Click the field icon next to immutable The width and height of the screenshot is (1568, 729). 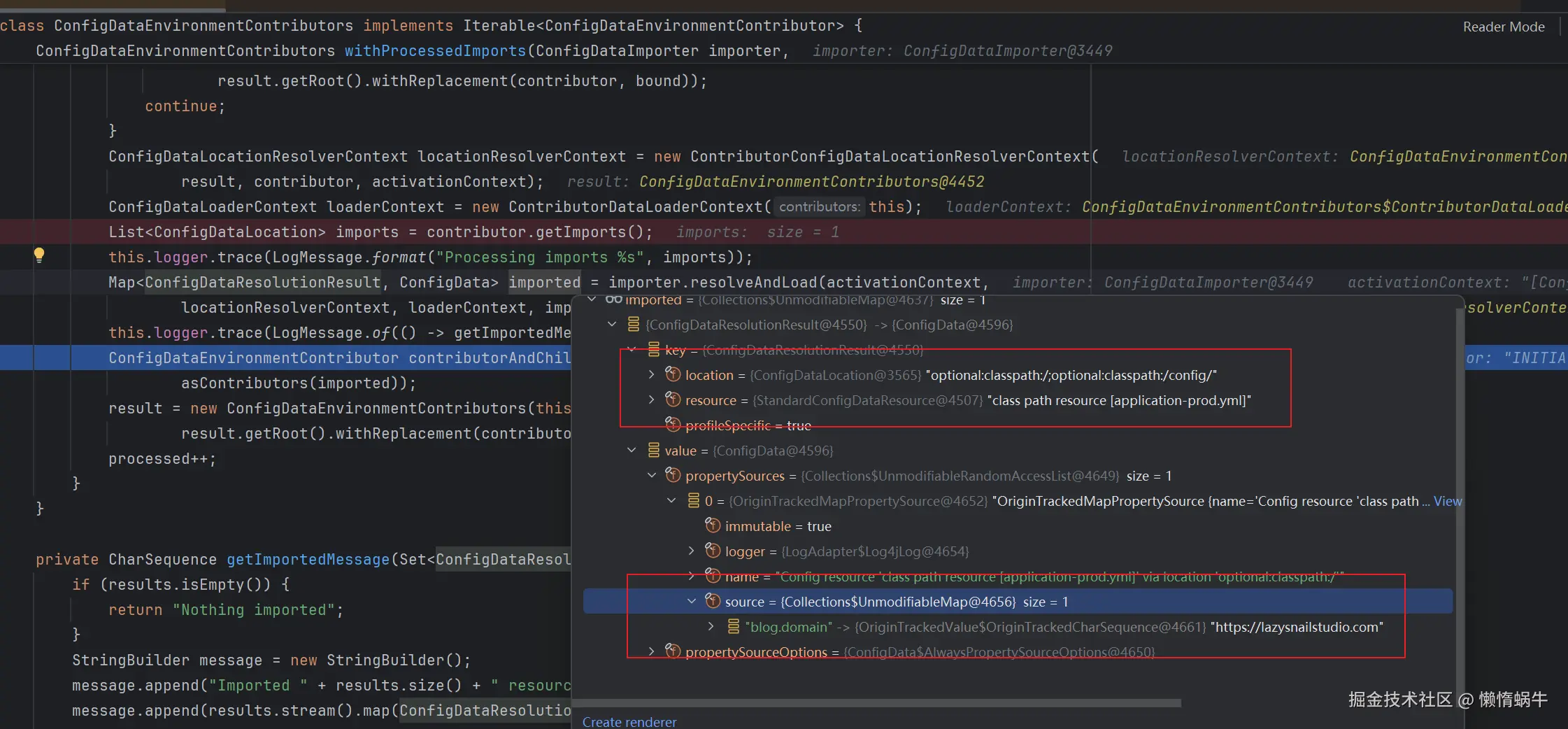(x=713, y=526)
